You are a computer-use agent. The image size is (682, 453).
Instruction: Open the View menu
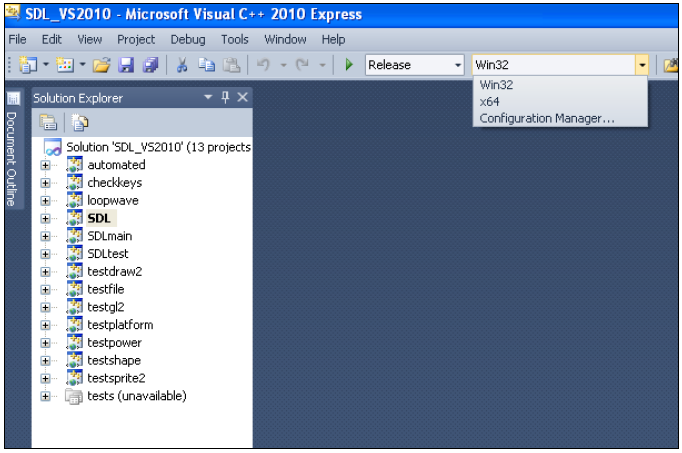[90, 40]
